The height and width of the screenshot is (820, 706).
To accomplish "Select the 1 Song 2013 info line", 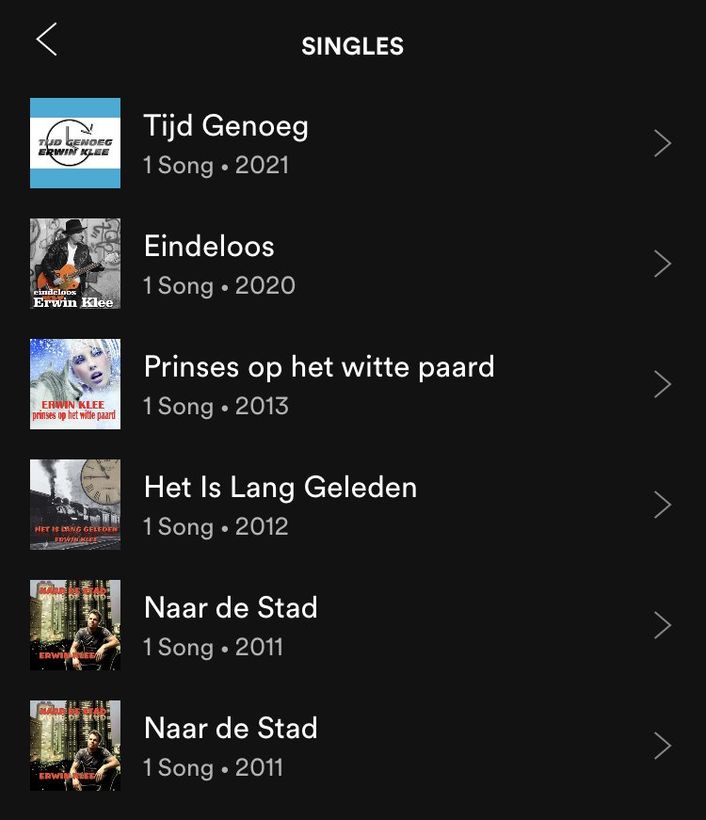I will 216,406.
